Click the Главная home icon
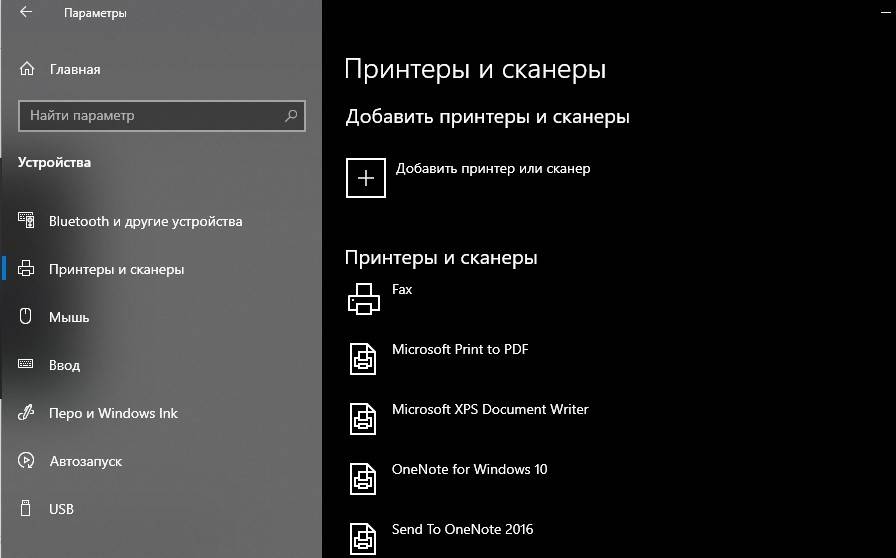896x558 pixels. click(x=27, y=70)
